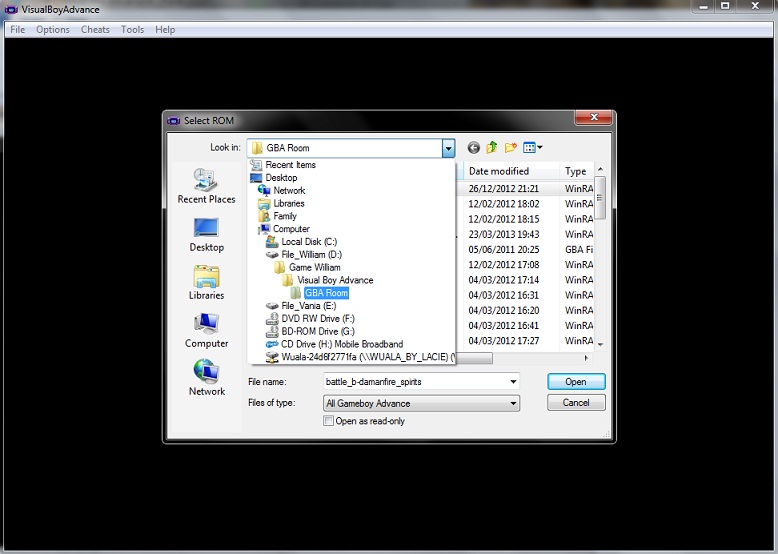Image resolution: width=778 pixels, height=554 pixels.
Task: Click VisualBoyAdvance title bar app icon
Action: pos(11,9)
